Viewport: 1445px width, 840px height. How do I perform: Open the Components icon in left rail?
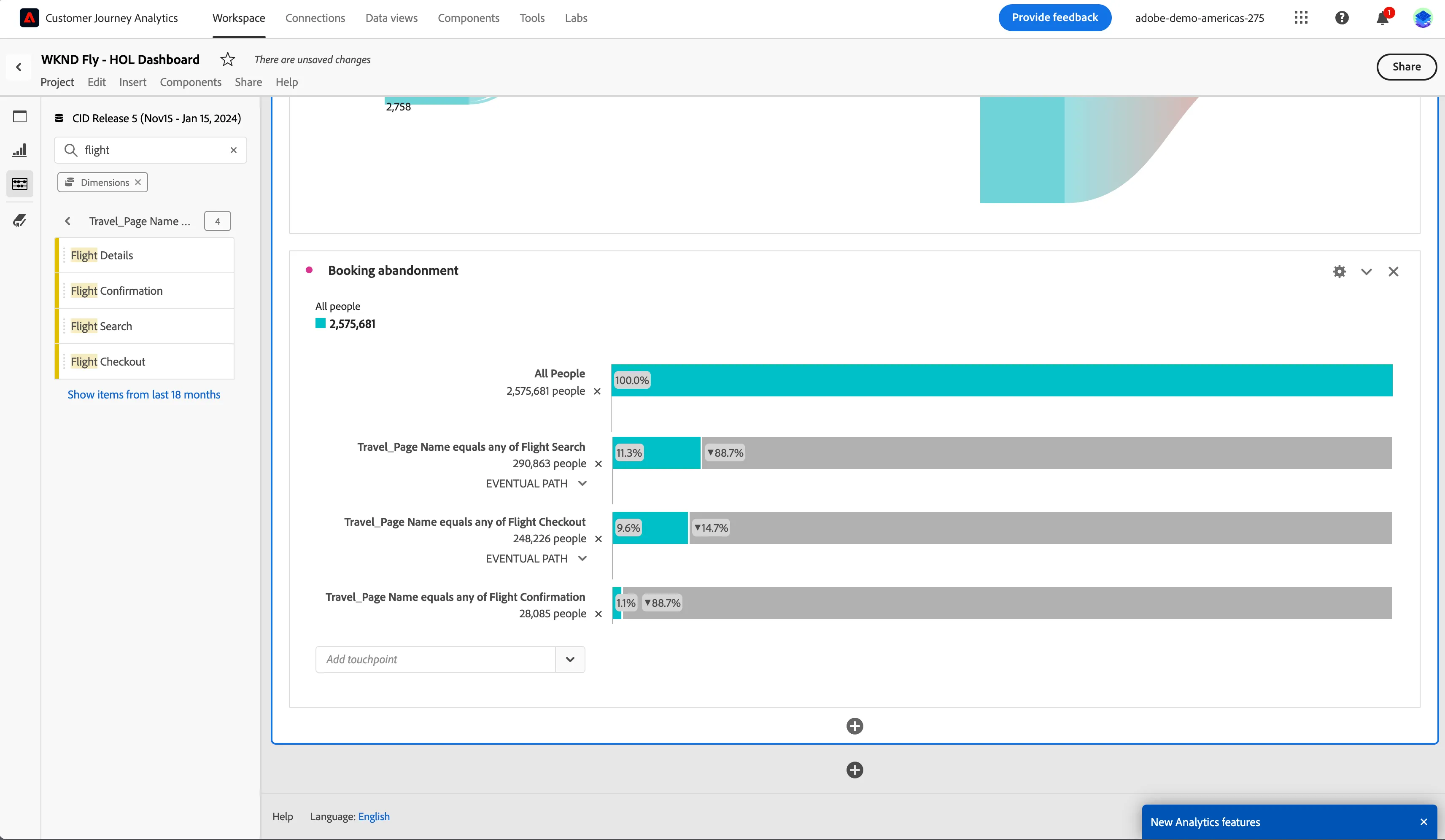20,183
